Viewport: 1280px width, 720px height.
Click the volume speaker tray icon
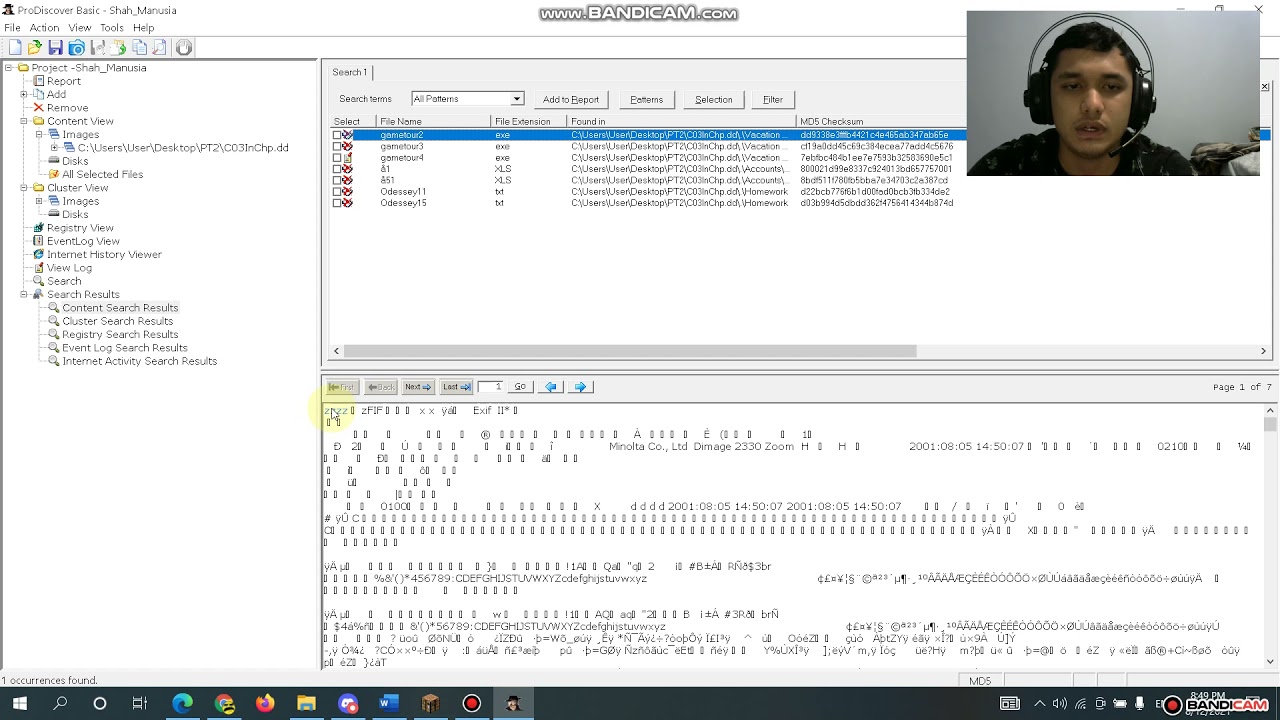point(1060,704)
